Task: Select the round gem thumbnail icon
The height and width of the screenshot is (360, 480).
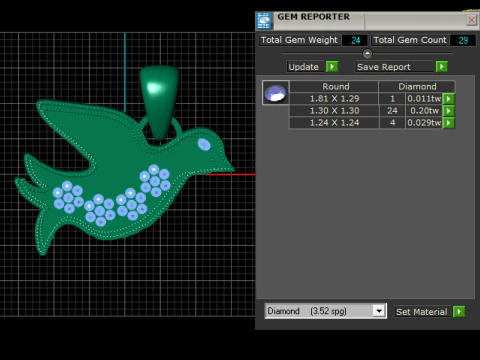Action: (x=276, y=93)
